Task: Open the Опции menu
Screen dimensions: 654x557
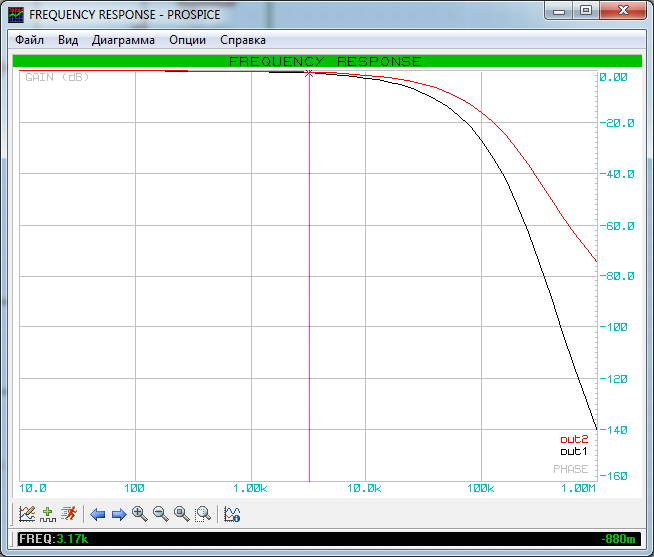Action: (187, 40)
